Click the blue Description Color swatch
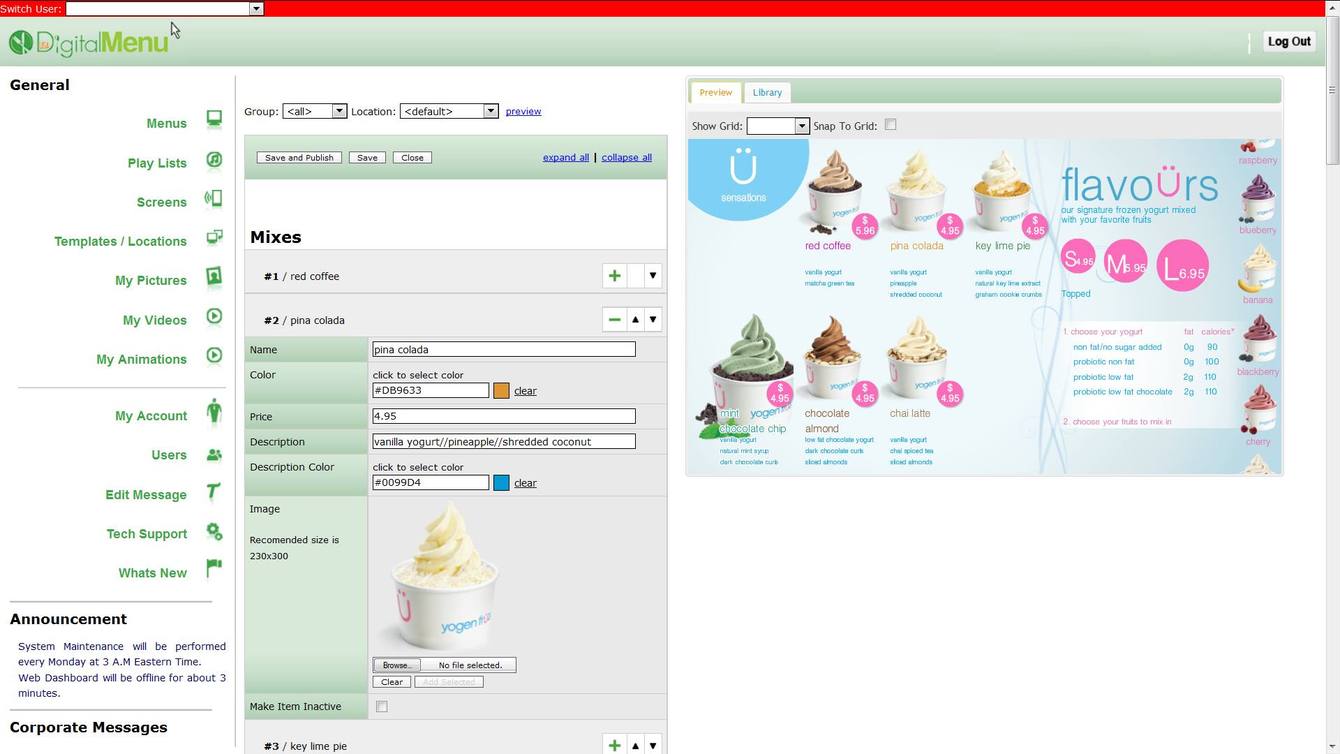 point(502,483)
